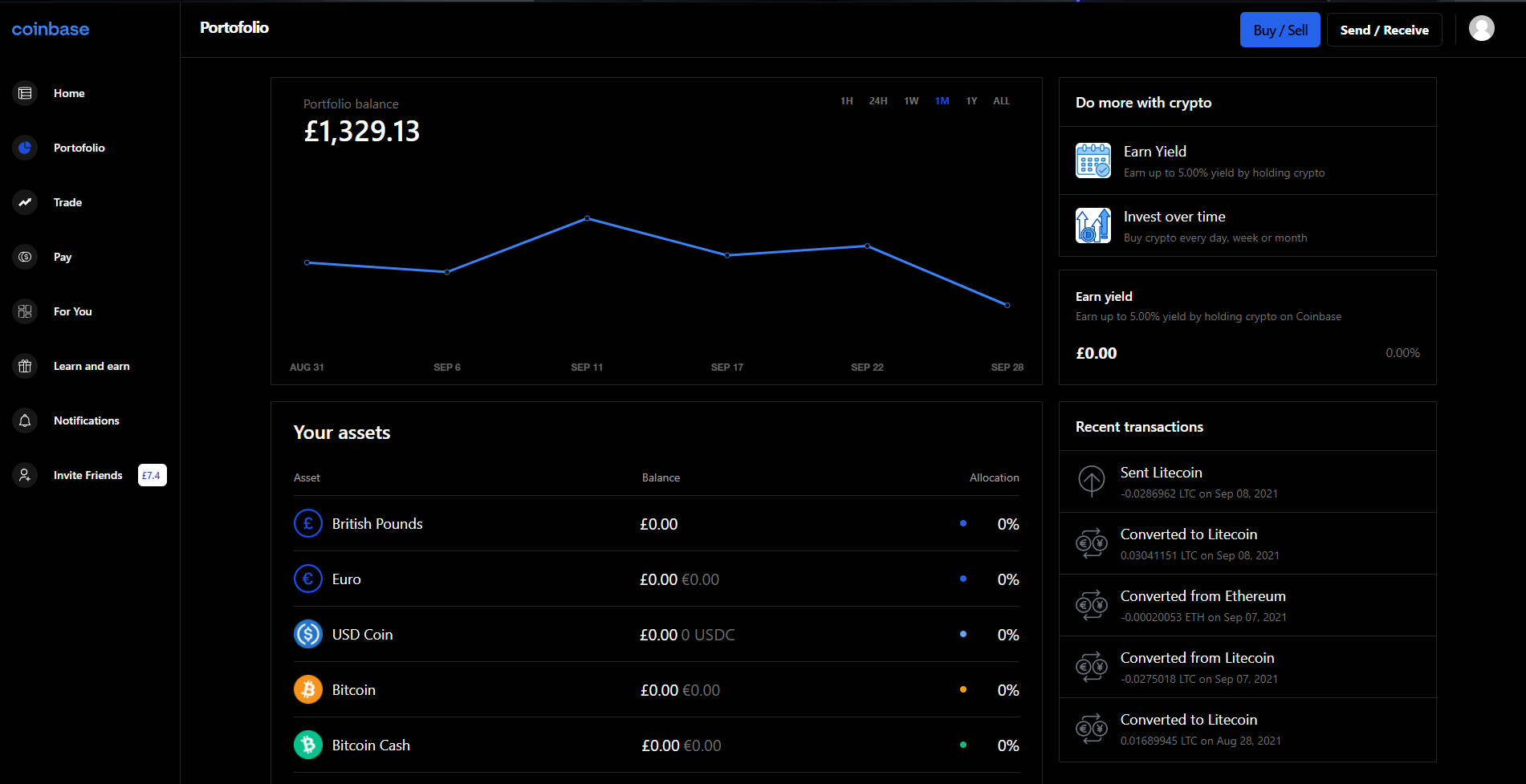
Task: Click the British Pounds asset icon
Action: [x=308, y=524]
